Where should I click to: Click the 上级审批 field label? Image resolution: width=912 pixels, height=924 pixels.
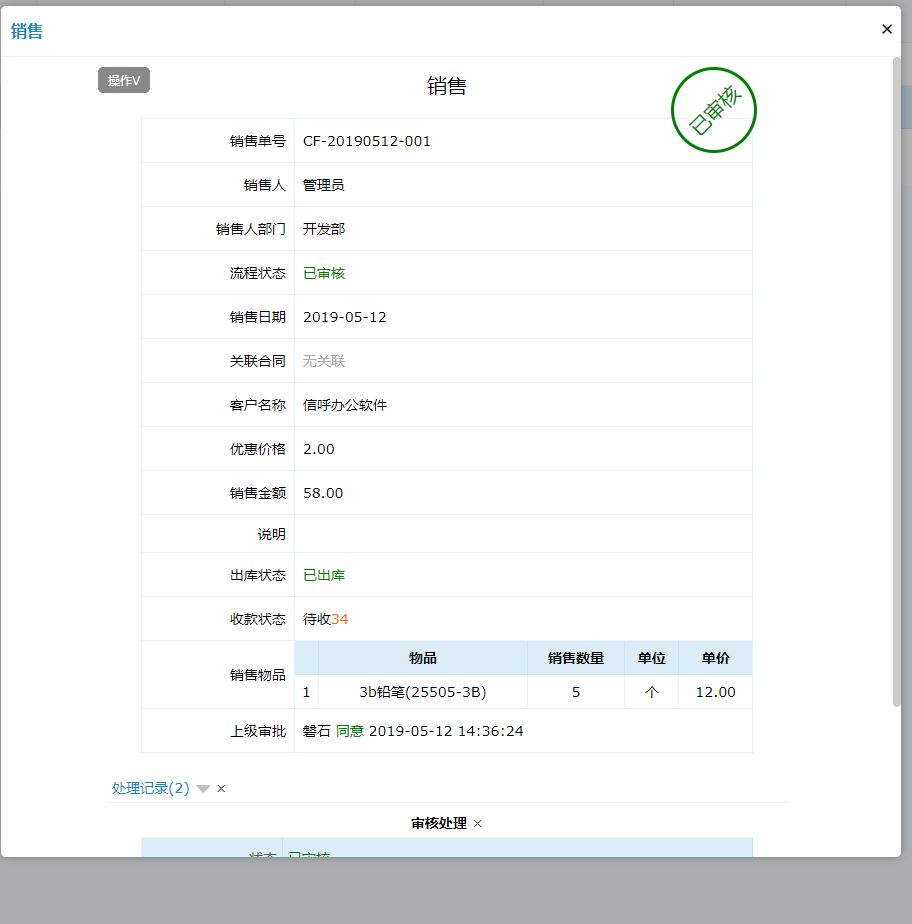click(257, 731)
